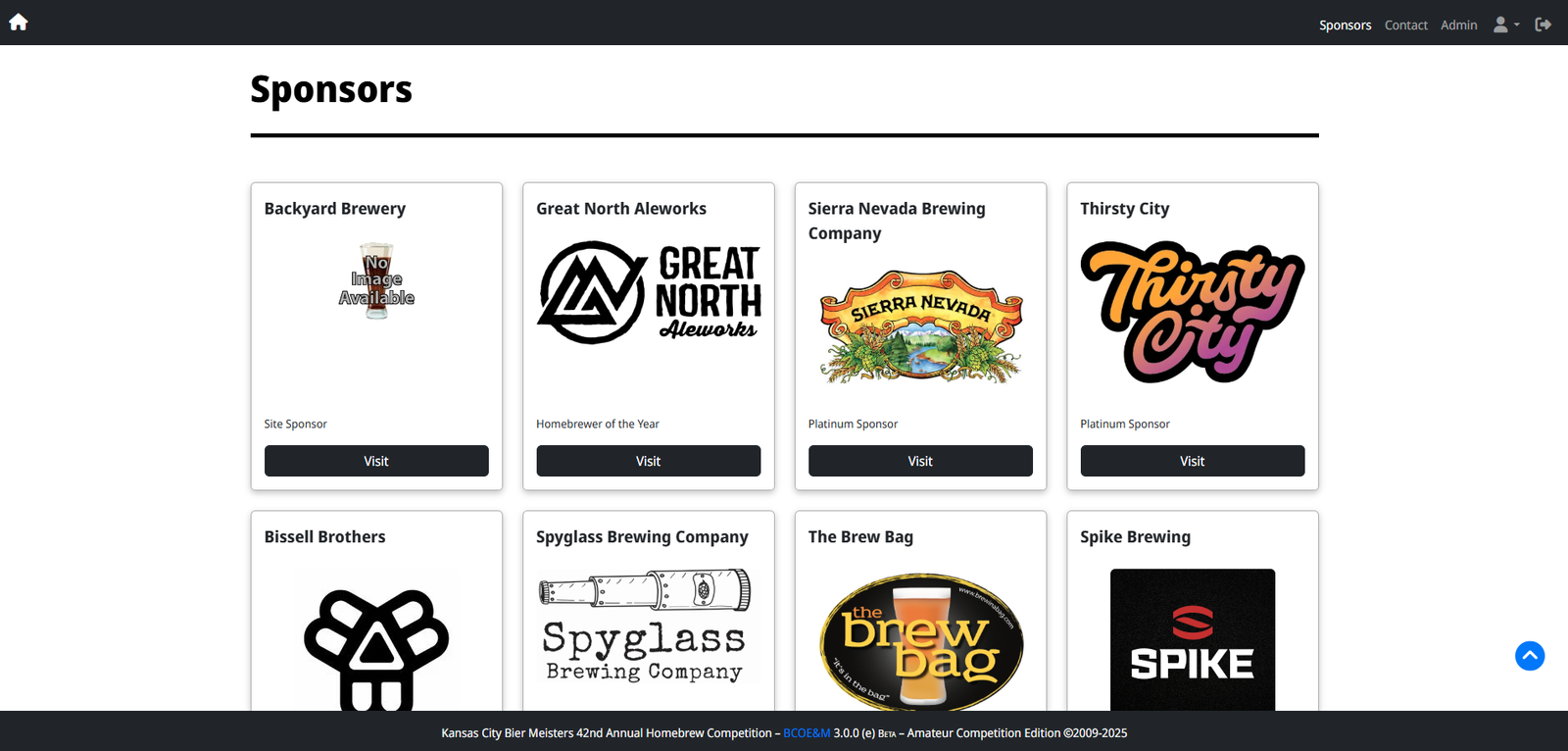Screen dimensions: 1568x751
Task: Open the user account dropdown menu
Action: tap(1505, 25)
